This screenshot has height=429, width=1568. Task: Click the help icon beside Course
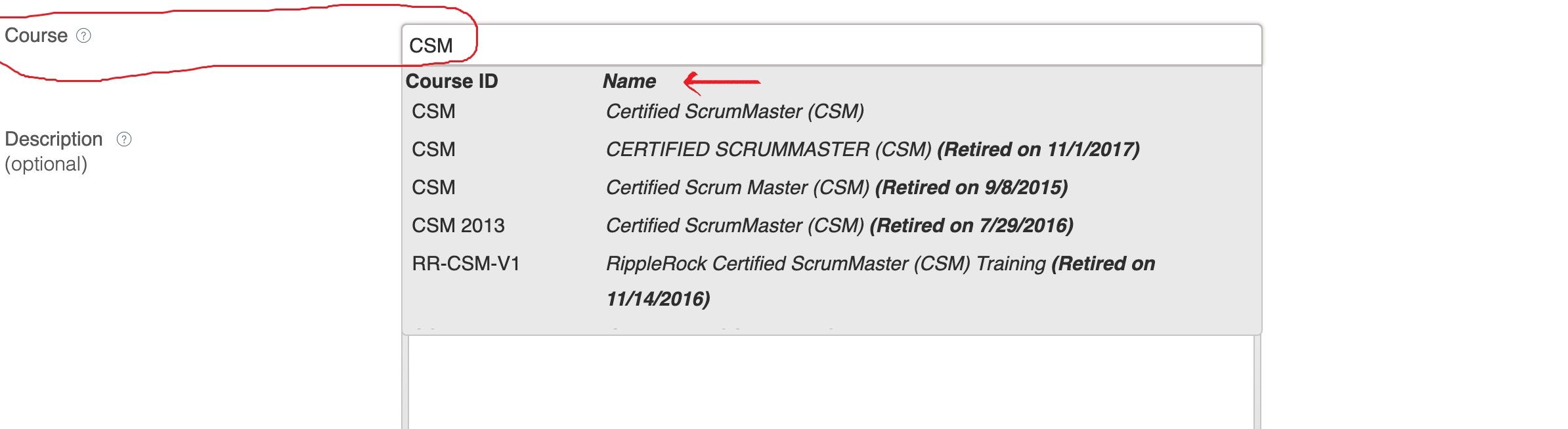84,35
